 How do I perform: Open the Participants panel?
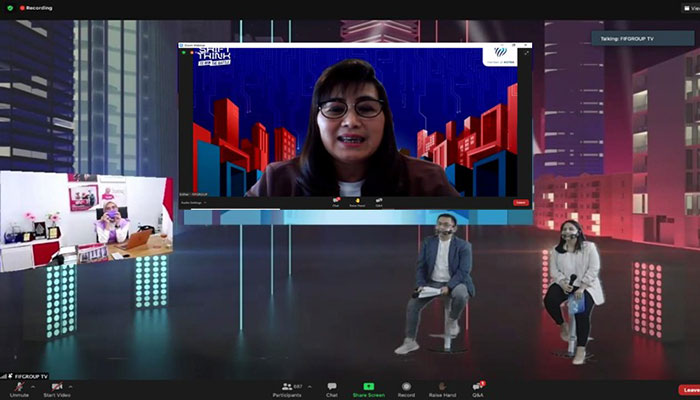click(287, 386)
